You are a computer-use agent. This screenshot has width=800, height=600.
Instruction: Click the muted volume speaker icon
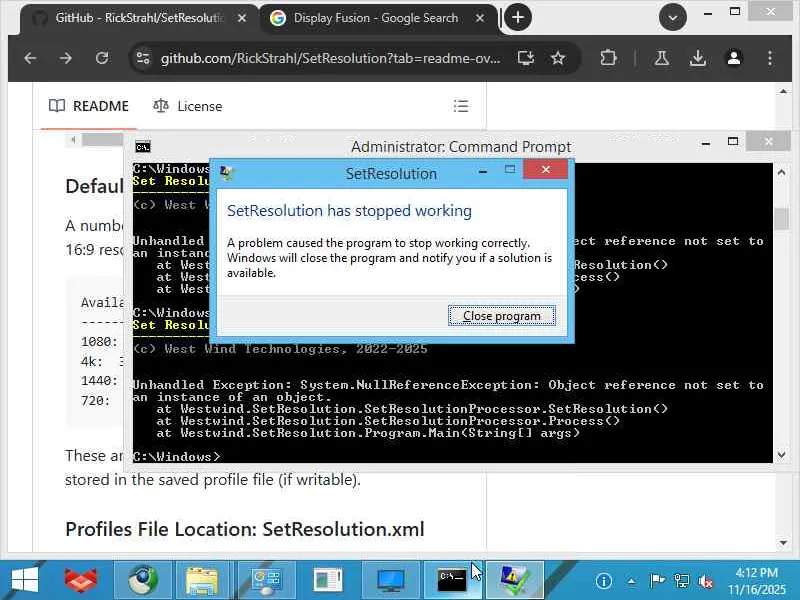706,581
